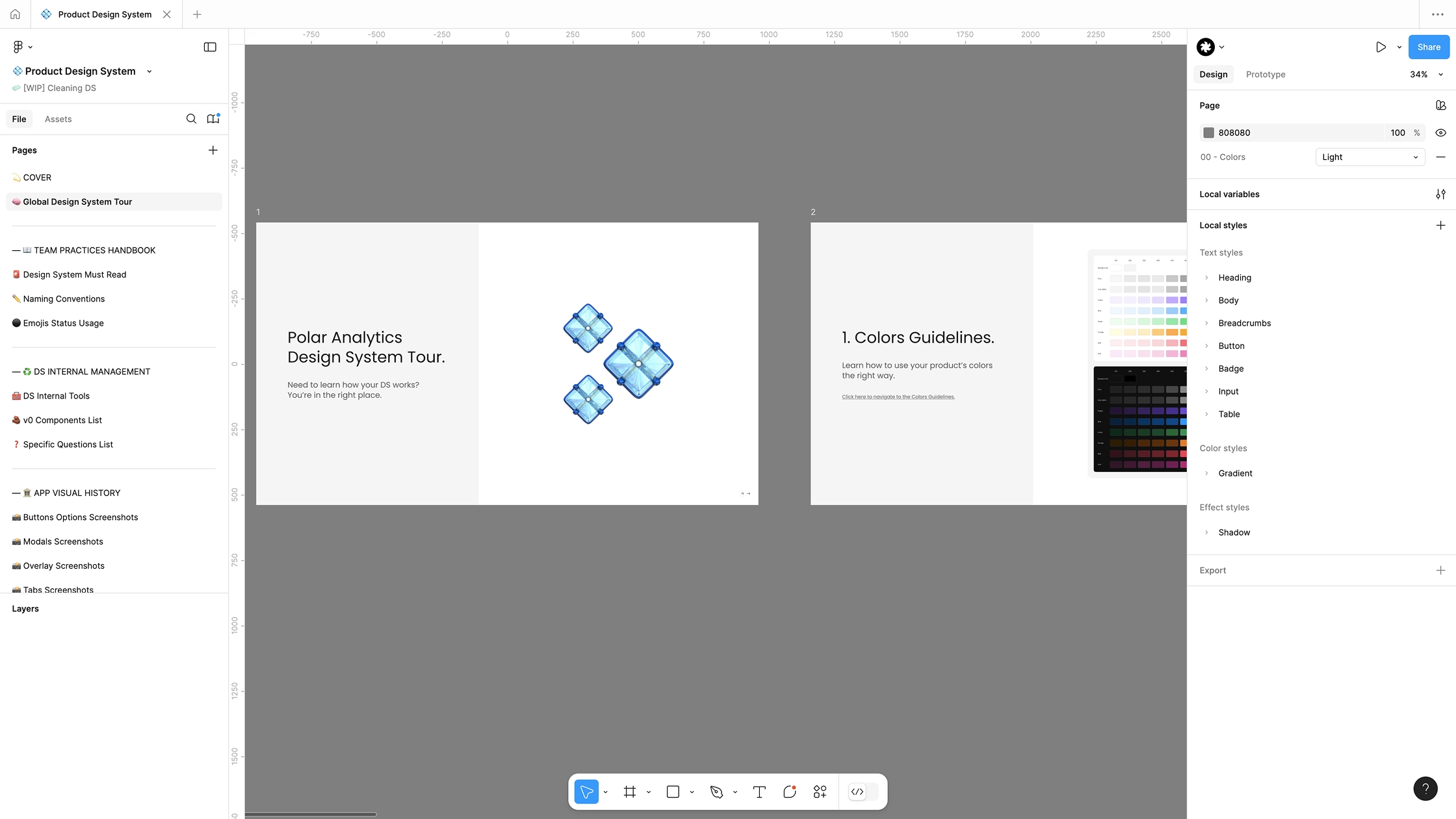This screenshot has height=819, width=1456.
Task: Select the Frame tool in the toolbar
Action: [x=629, y=792]
